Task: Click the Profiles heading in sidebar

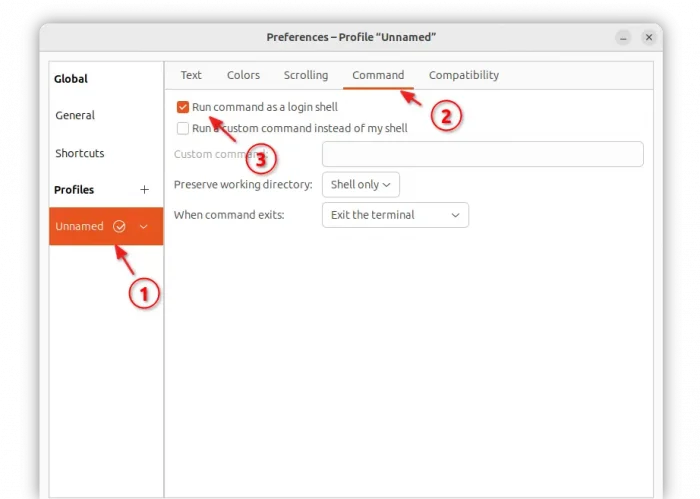Action: tap(74, 190)
